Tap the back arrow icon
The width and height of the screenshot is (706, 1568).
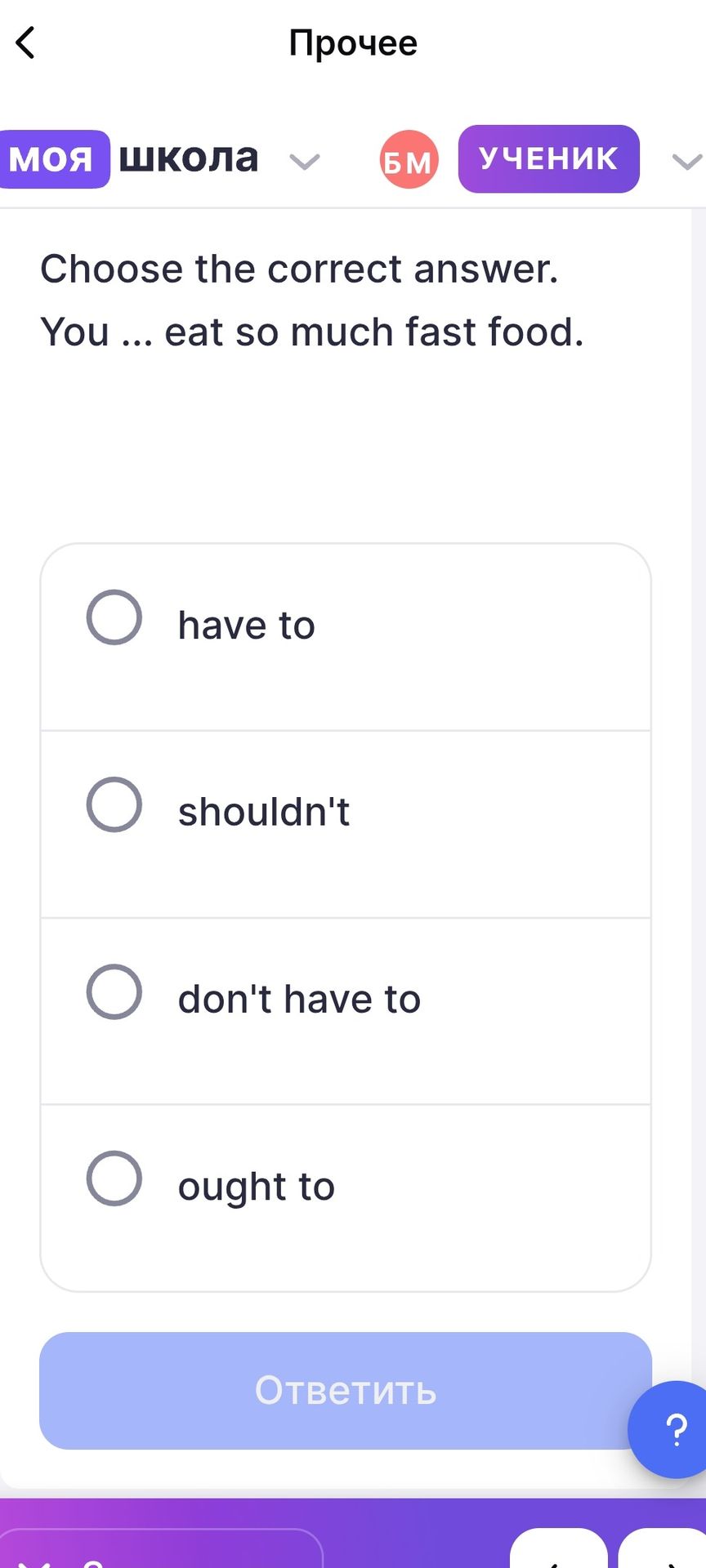point(26,42)
